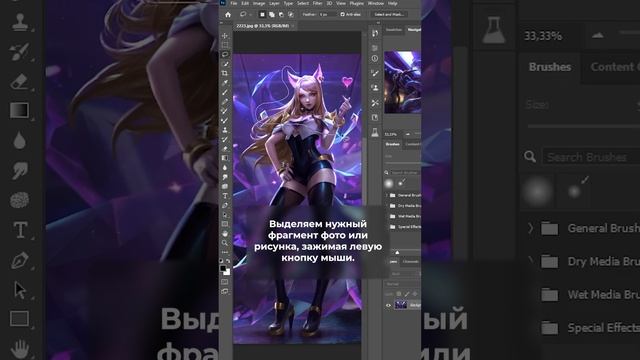
Task: Enable Intersect with selection mode in options bar
Action: [291, 14]
